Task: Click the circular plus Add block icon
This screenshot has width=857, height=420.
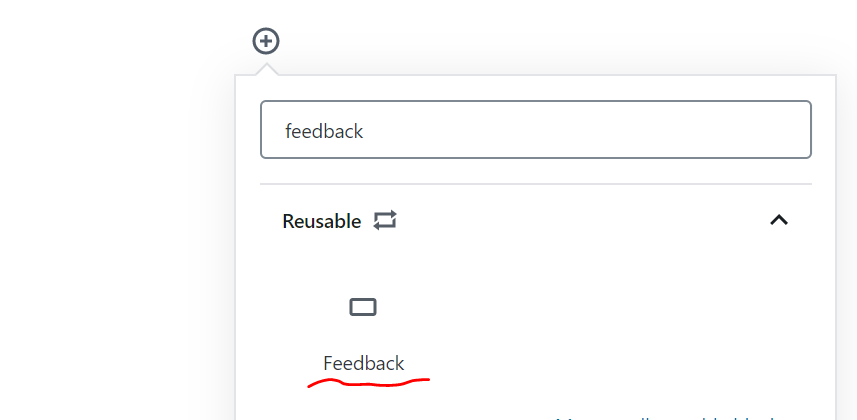Action: click(266, 41)
